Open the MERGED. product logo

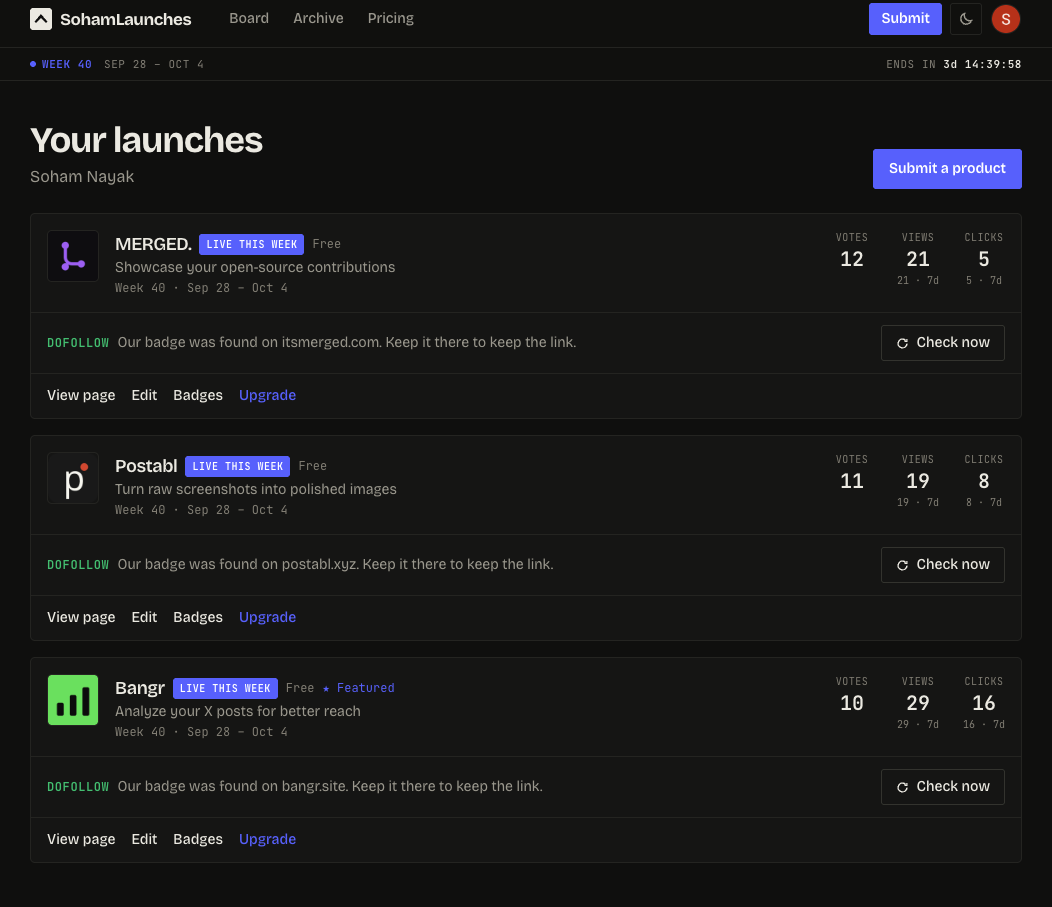(73, 256)
